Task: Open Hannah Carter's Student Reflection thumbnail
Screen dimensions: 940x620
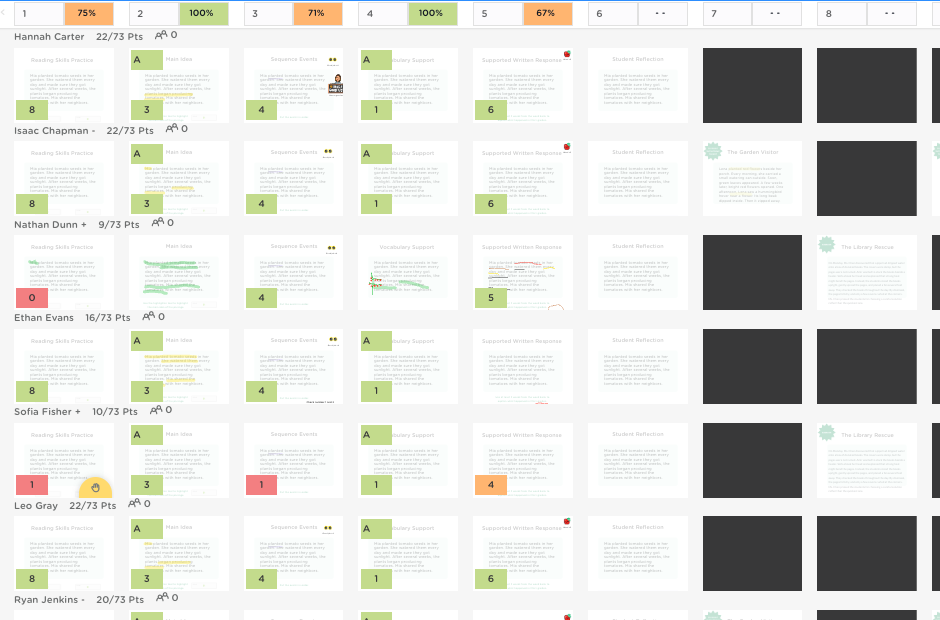Action: click(638, 85)
